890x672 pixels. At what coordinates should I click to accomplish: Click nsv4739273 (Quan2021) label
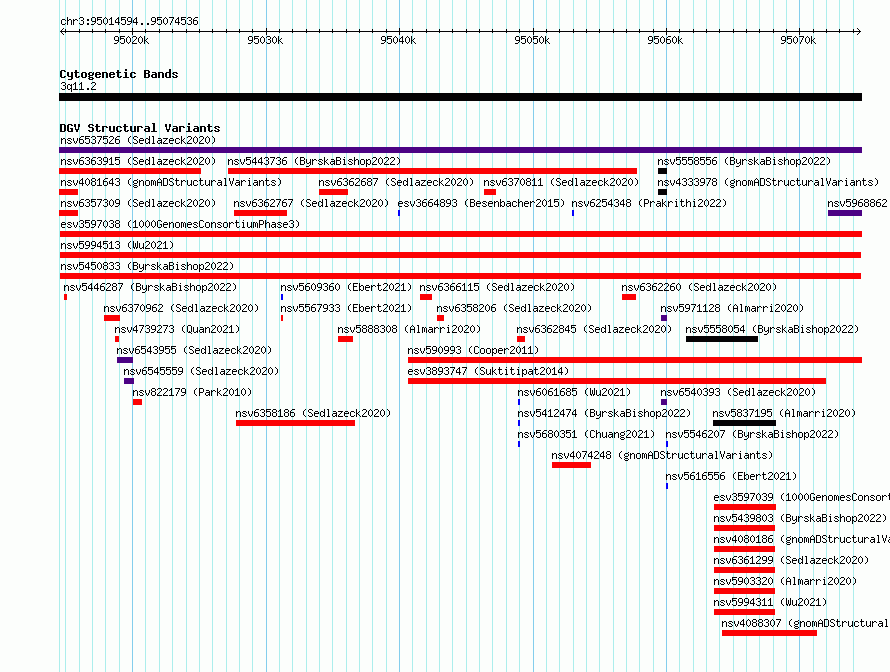177,329
